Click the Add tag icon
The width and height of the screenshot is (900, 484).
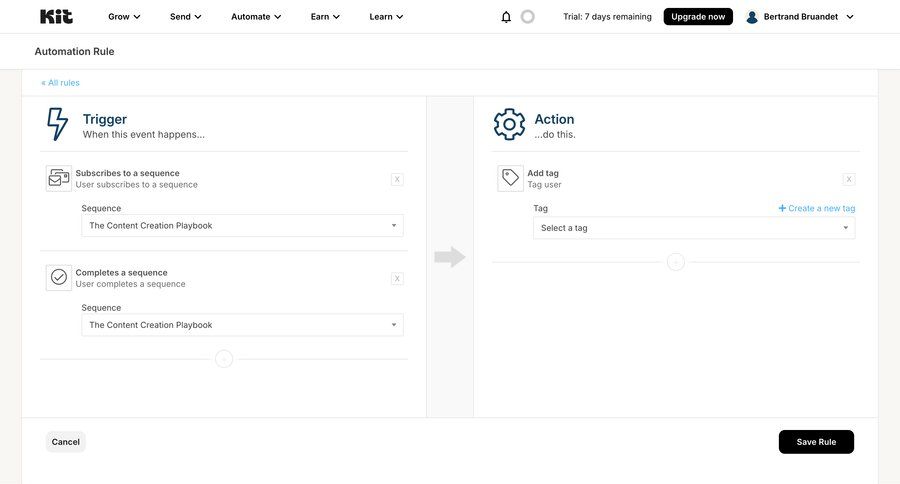(x=510, y=179)
